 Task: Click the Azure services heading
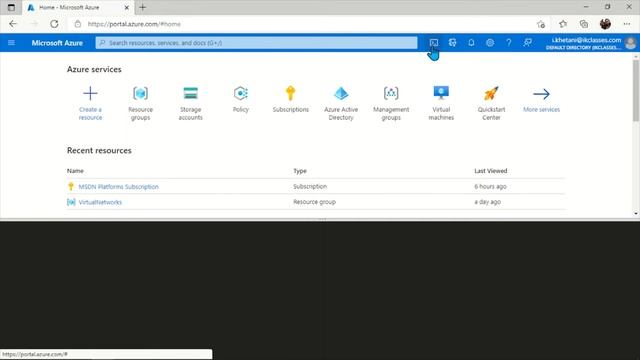coord(94,69)
